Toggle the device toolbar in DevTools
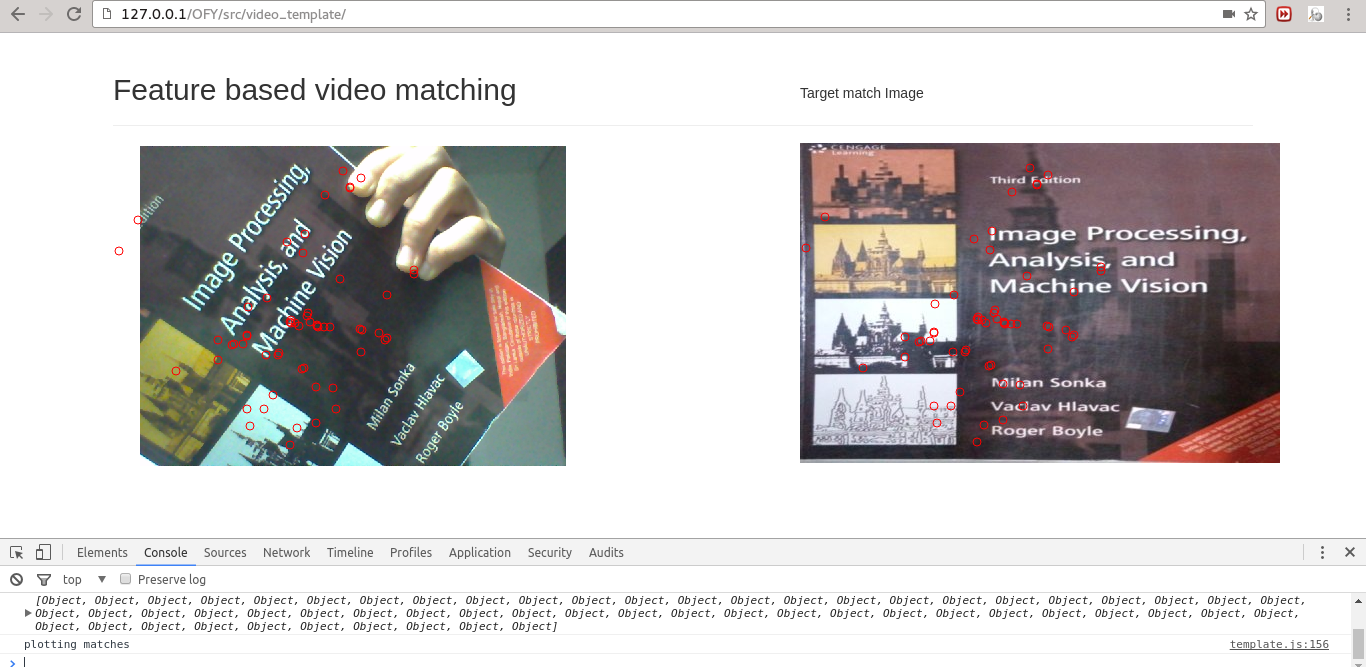1366x667 pixels. pos(43,552)
